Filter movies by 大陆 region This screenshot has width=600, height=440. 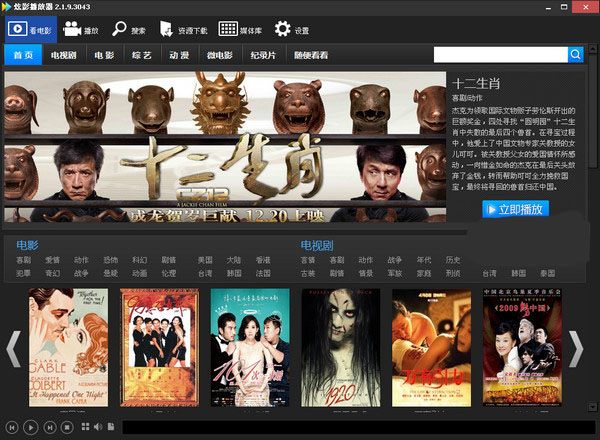click(234, 260)
